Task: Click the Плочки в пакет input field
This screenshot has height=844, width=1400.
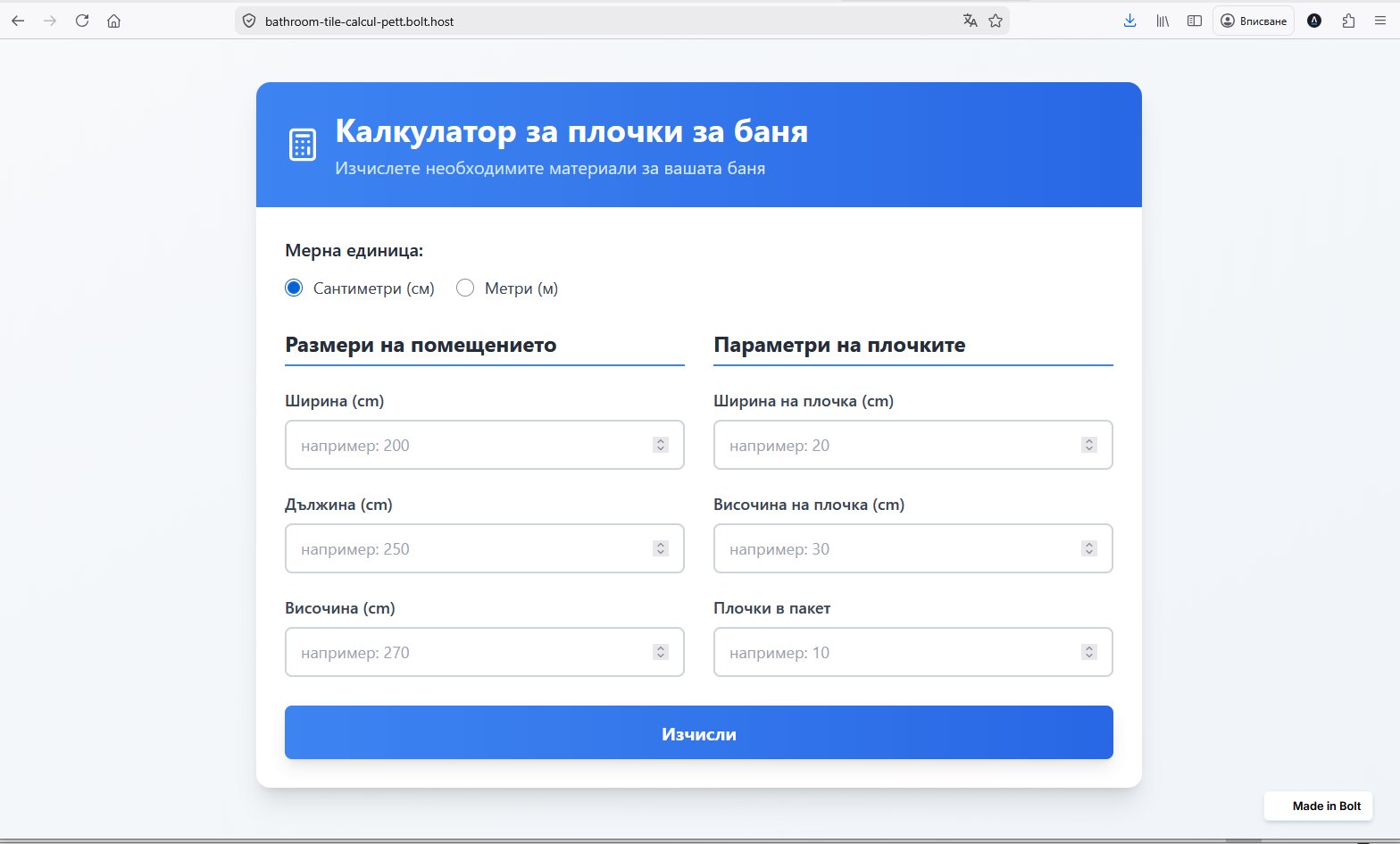Action: coord(913,652)
